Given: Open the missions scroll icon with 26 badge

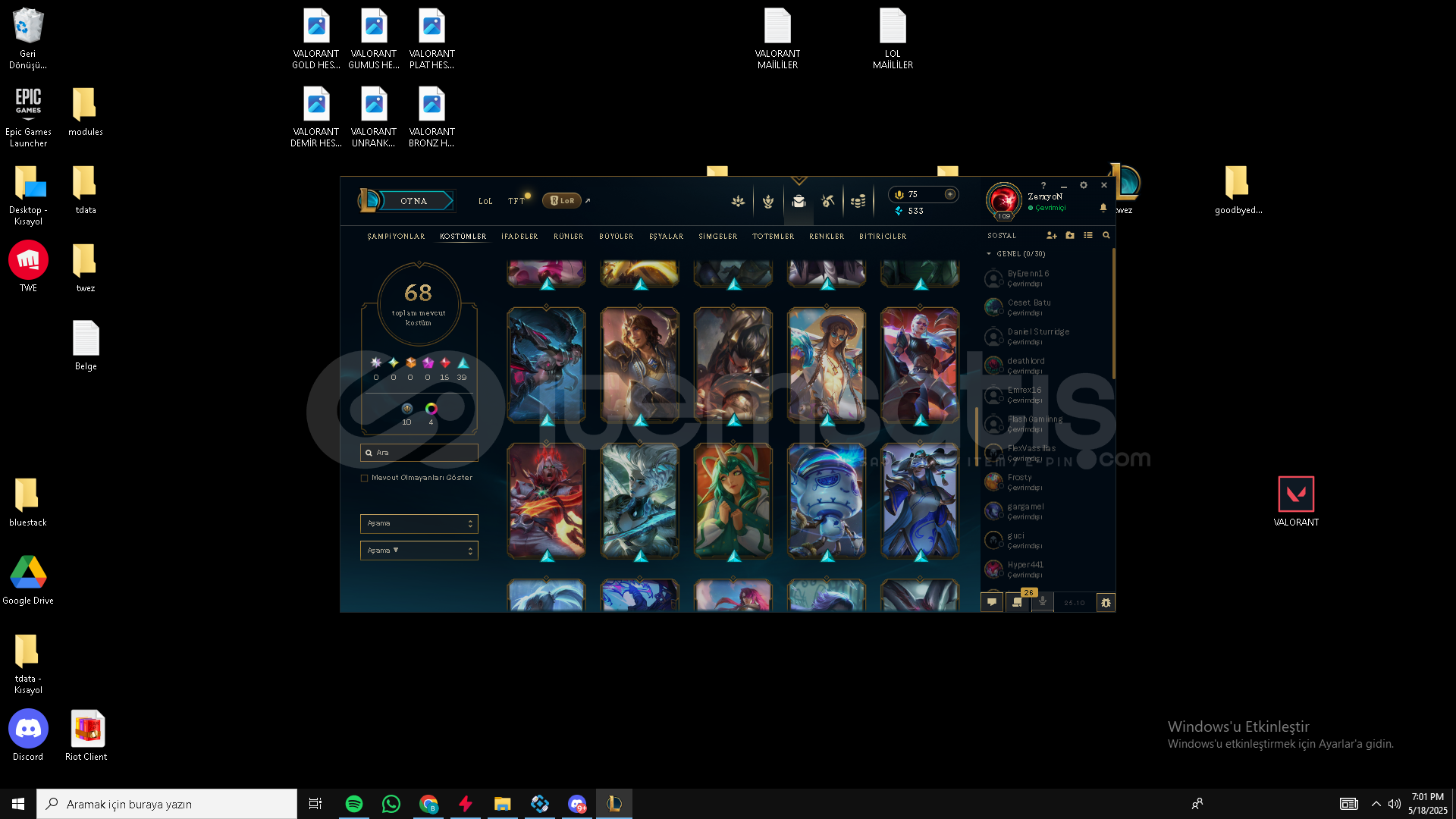Looking at the screenshot, I should coord(1017,602).
